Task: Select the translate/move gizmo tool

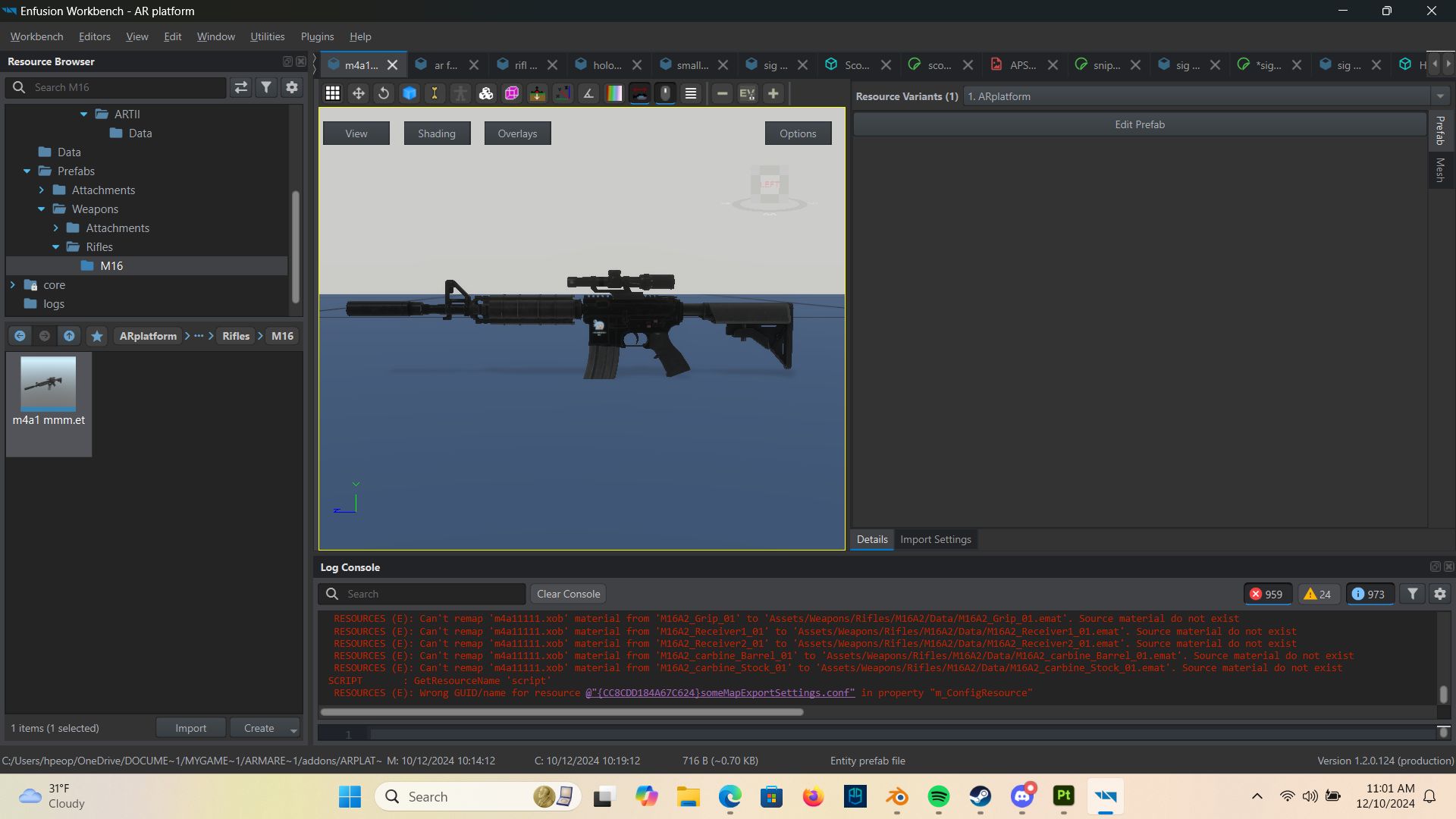Action: coord(358,93)
